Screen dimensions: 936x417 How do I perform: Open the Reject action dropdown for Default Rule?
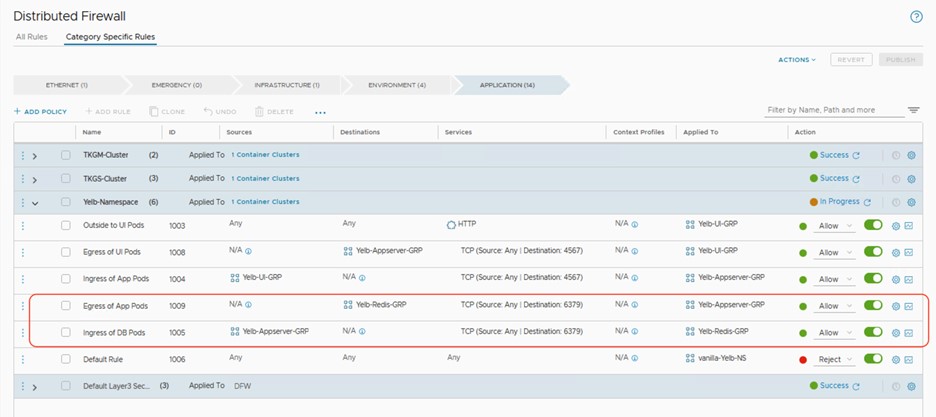[x=836, y=359]
